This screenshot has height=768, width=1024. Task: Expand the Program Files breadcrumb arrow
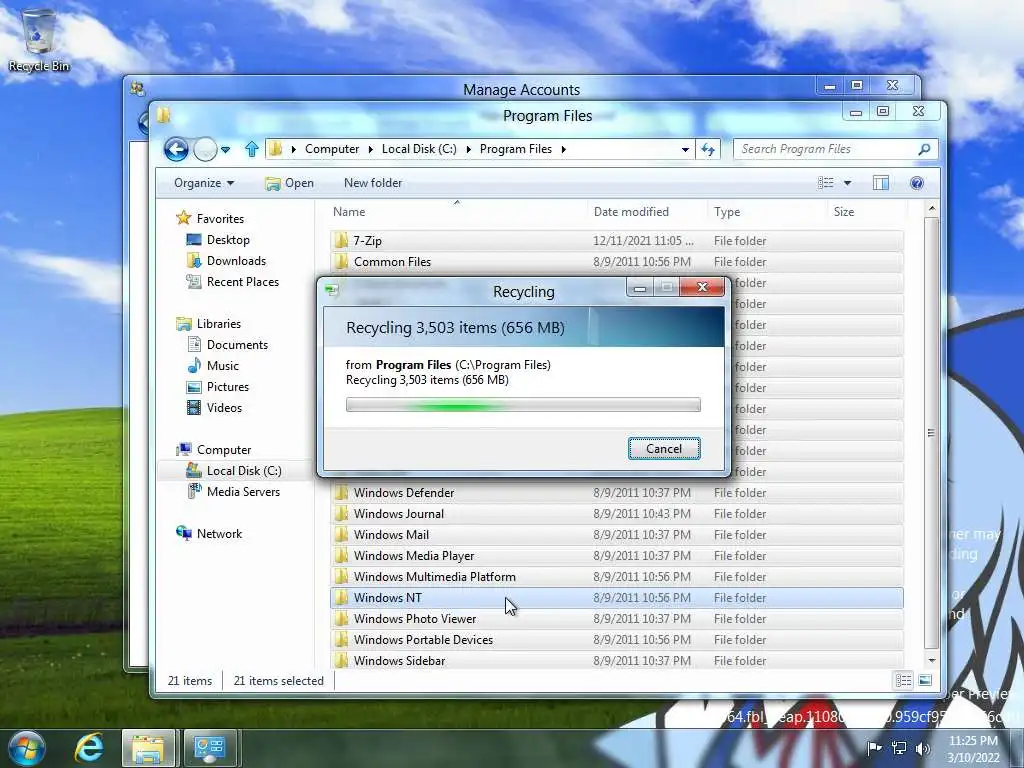click(564, 150)
